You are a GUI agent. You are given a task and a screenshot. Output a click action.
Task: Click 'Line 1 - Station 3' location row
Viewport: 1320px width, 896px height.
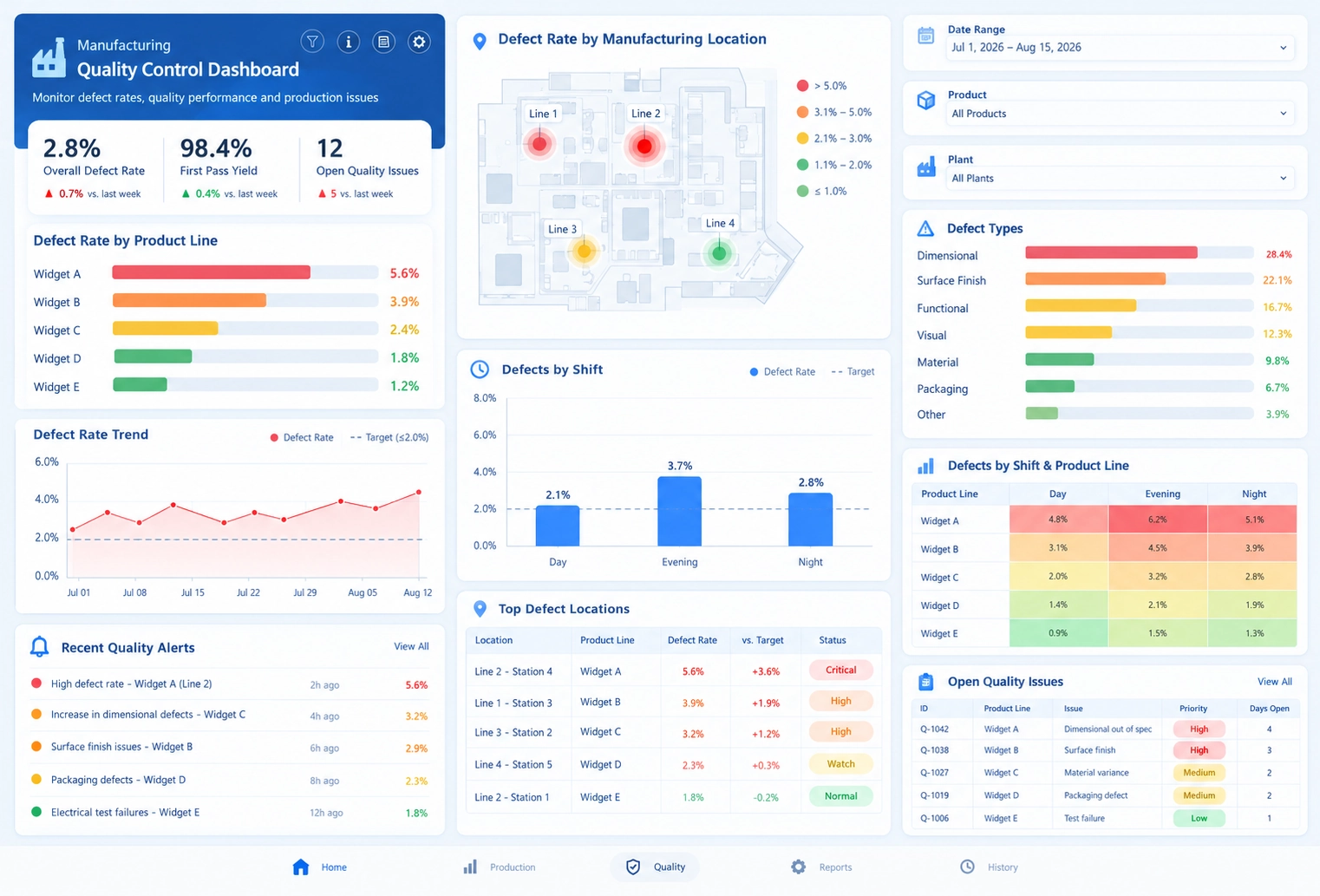674,703
